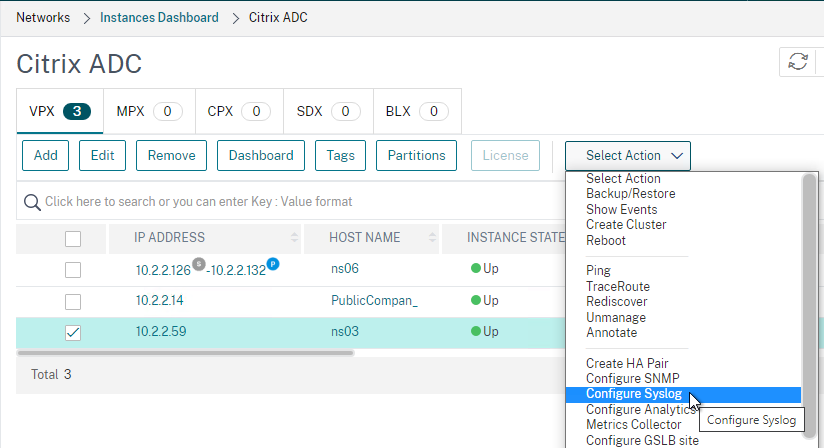824x448 pixels.
Task: Click the Add button
Action: 45,155
